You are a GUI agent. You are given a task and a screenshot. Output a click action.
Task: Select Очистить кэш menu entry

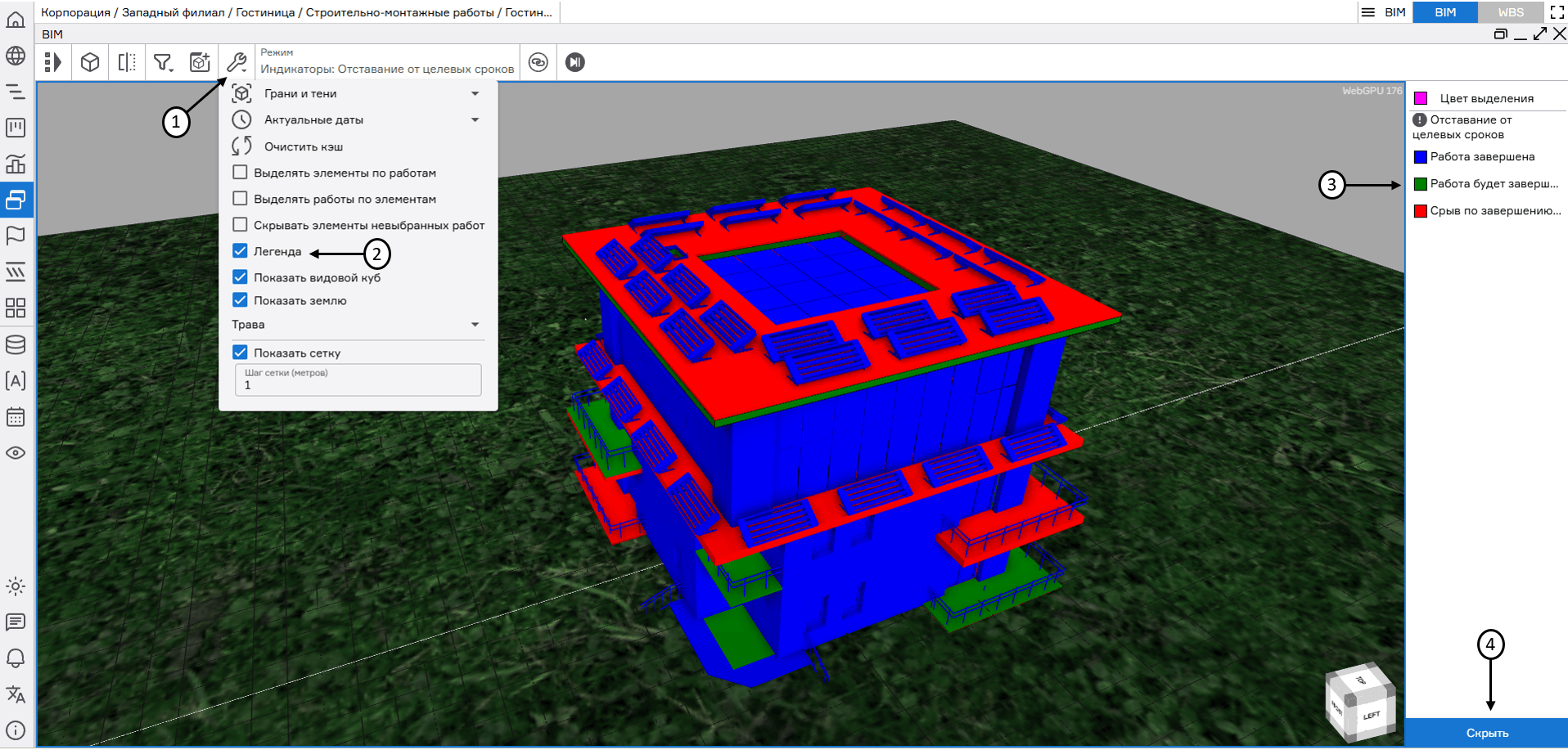coord(303,147)
